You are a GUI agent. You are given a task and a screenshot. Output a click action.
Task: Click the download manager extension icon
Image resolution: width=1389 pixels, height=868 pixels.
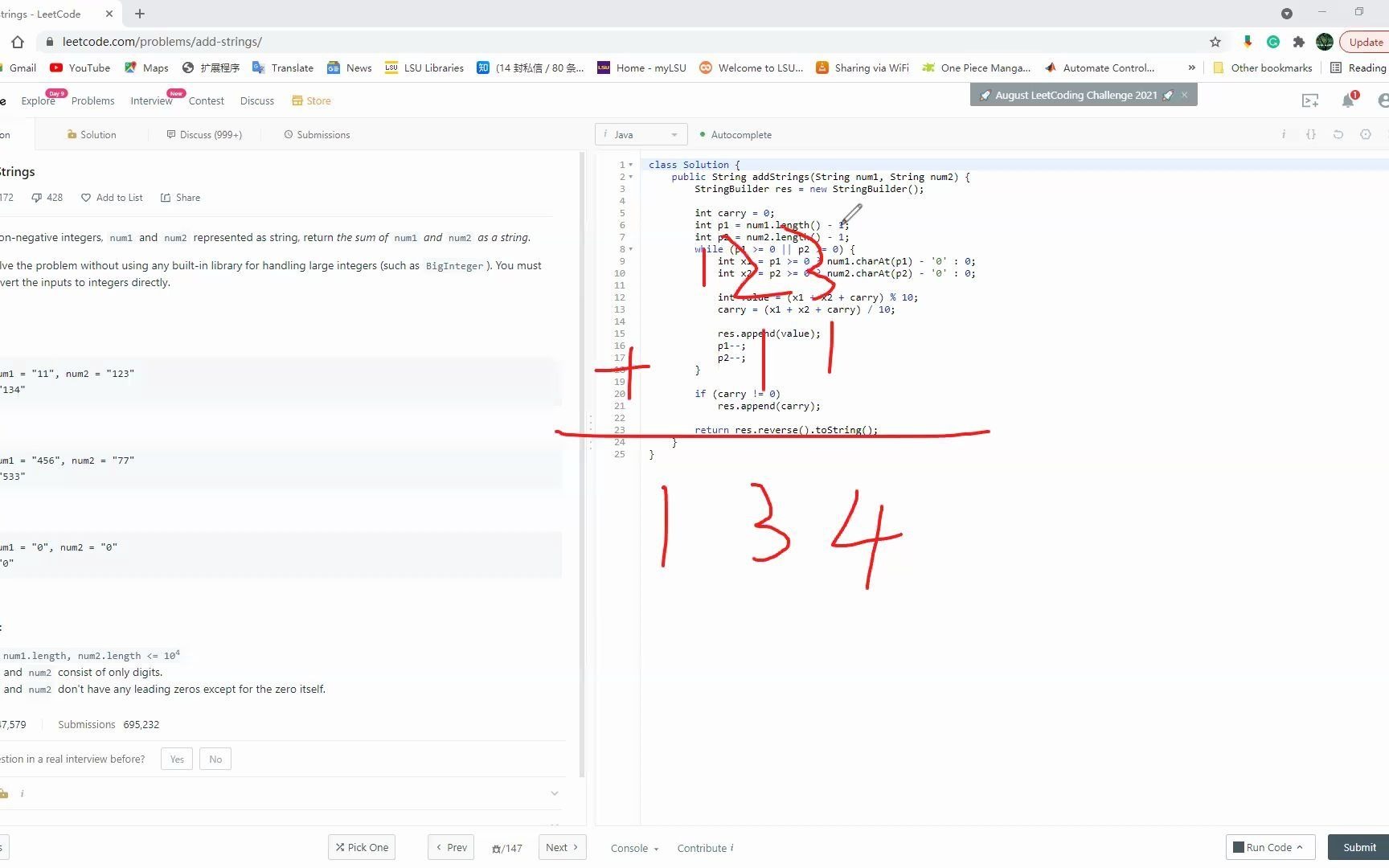click(x=1248, y=42)
